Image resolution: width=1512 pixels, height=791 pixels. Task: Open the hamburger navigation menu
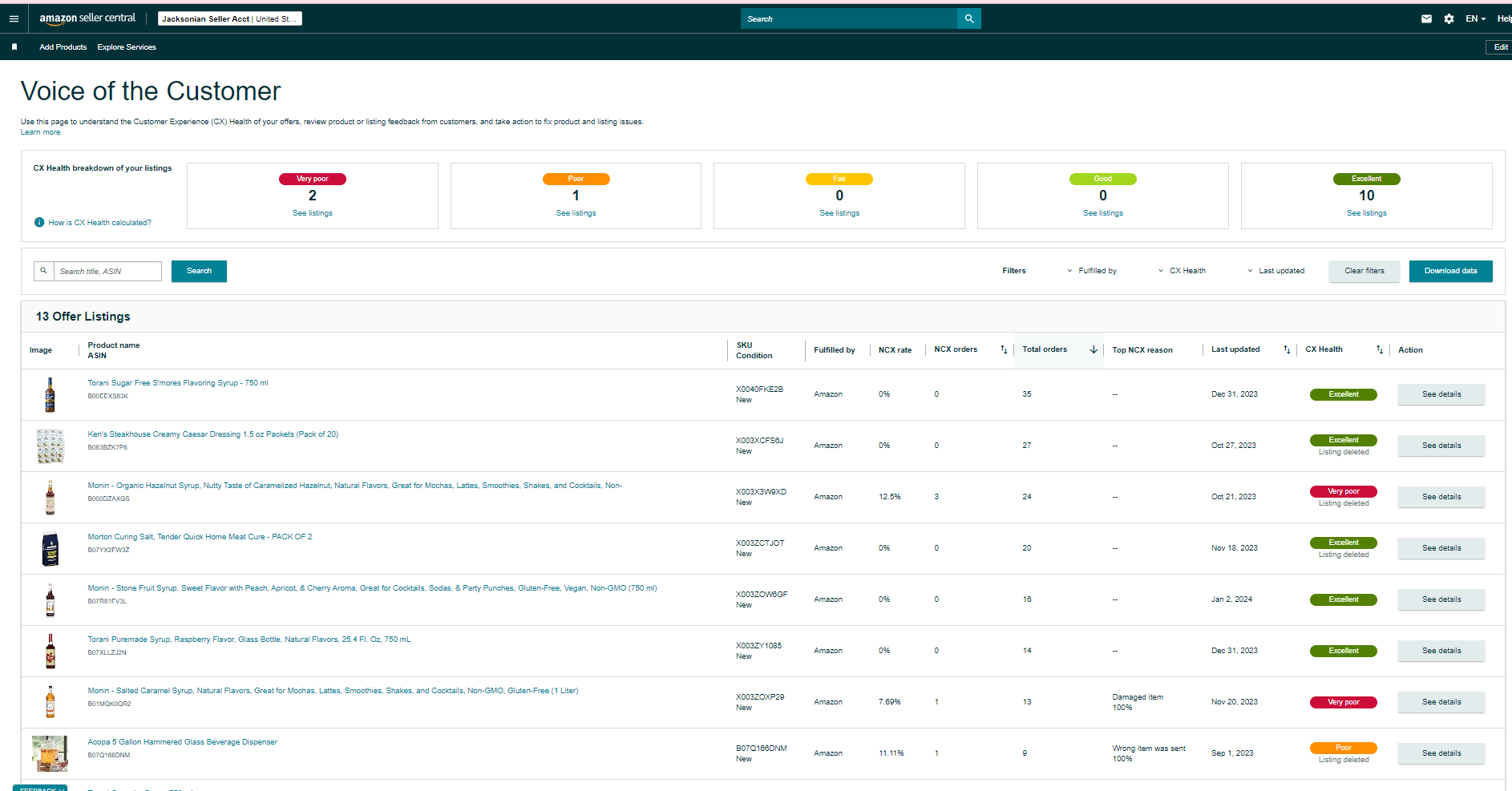[x=14, y=18]
